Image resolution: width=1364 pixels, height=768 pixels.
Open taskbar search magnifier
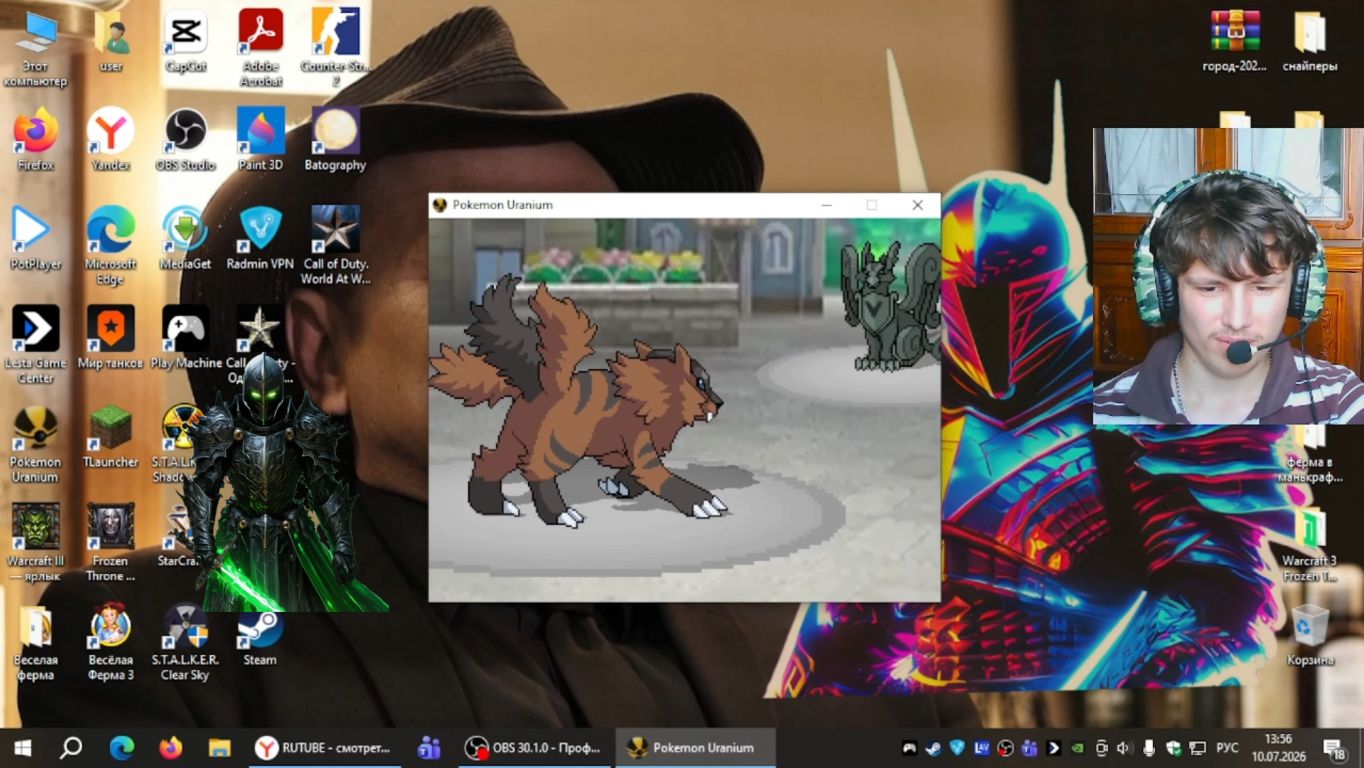70,748
